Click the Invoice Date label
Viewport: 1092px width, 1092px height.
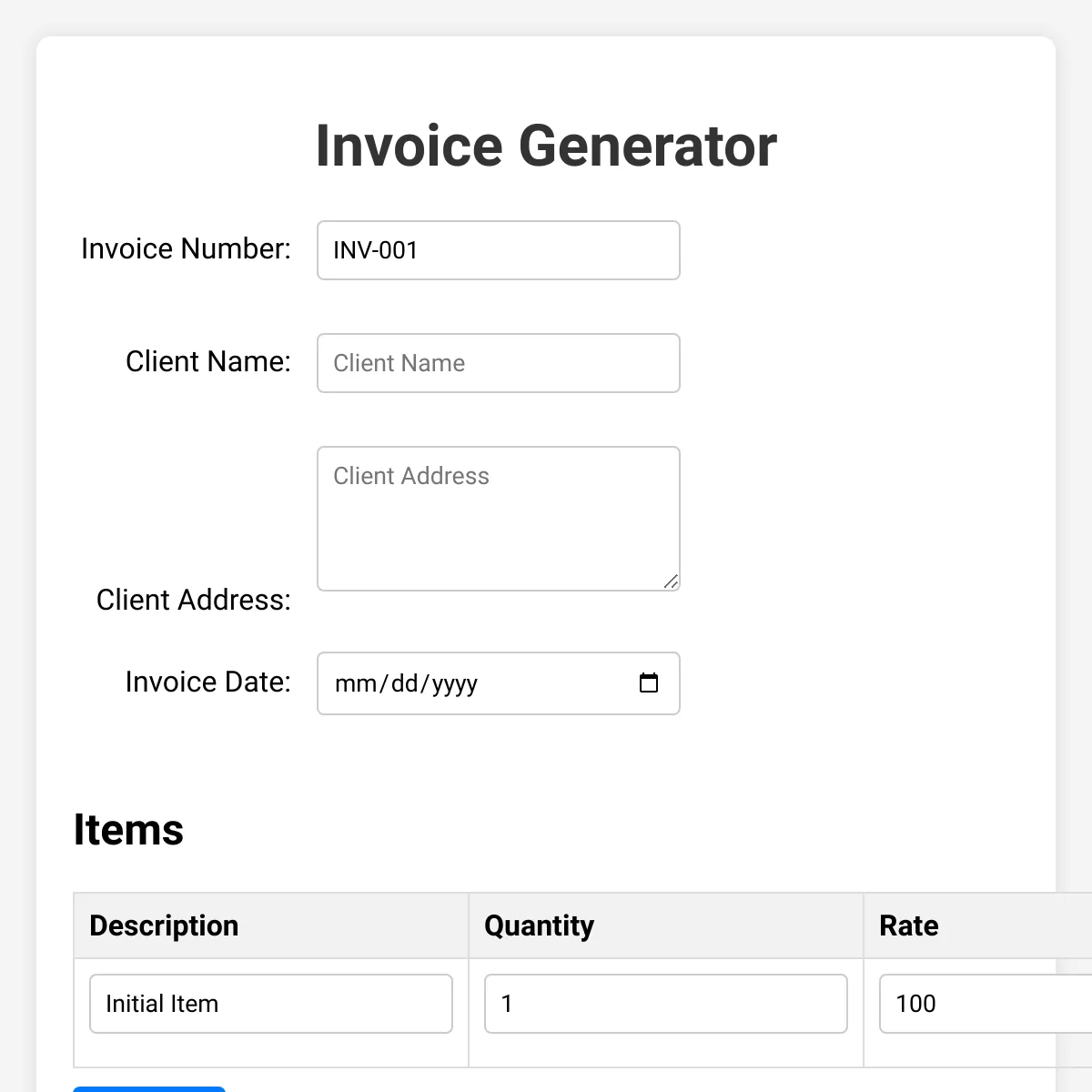tap(208, 682)
